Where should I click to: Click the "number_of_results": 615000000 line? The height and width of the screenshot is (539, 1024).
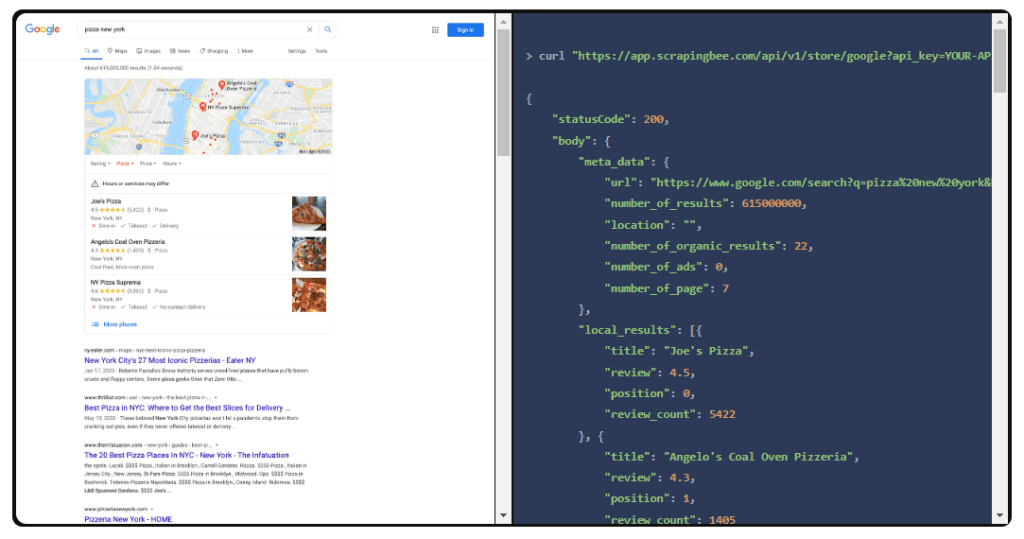coord(706,204)
